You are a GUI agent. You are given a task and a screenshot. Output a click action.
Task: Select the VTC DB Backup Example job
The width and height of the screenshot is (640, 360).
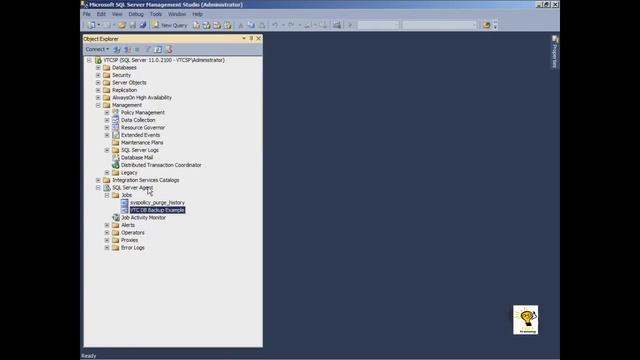click(157, 210)
